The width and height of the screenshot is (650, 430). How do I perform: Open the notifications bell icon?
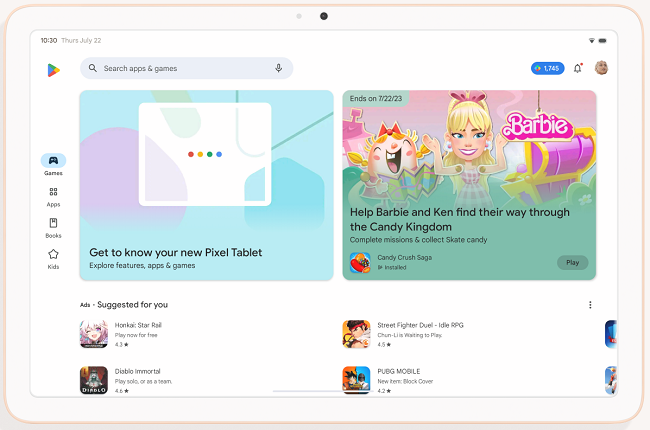pyautogui.click(x=577, y=68)
